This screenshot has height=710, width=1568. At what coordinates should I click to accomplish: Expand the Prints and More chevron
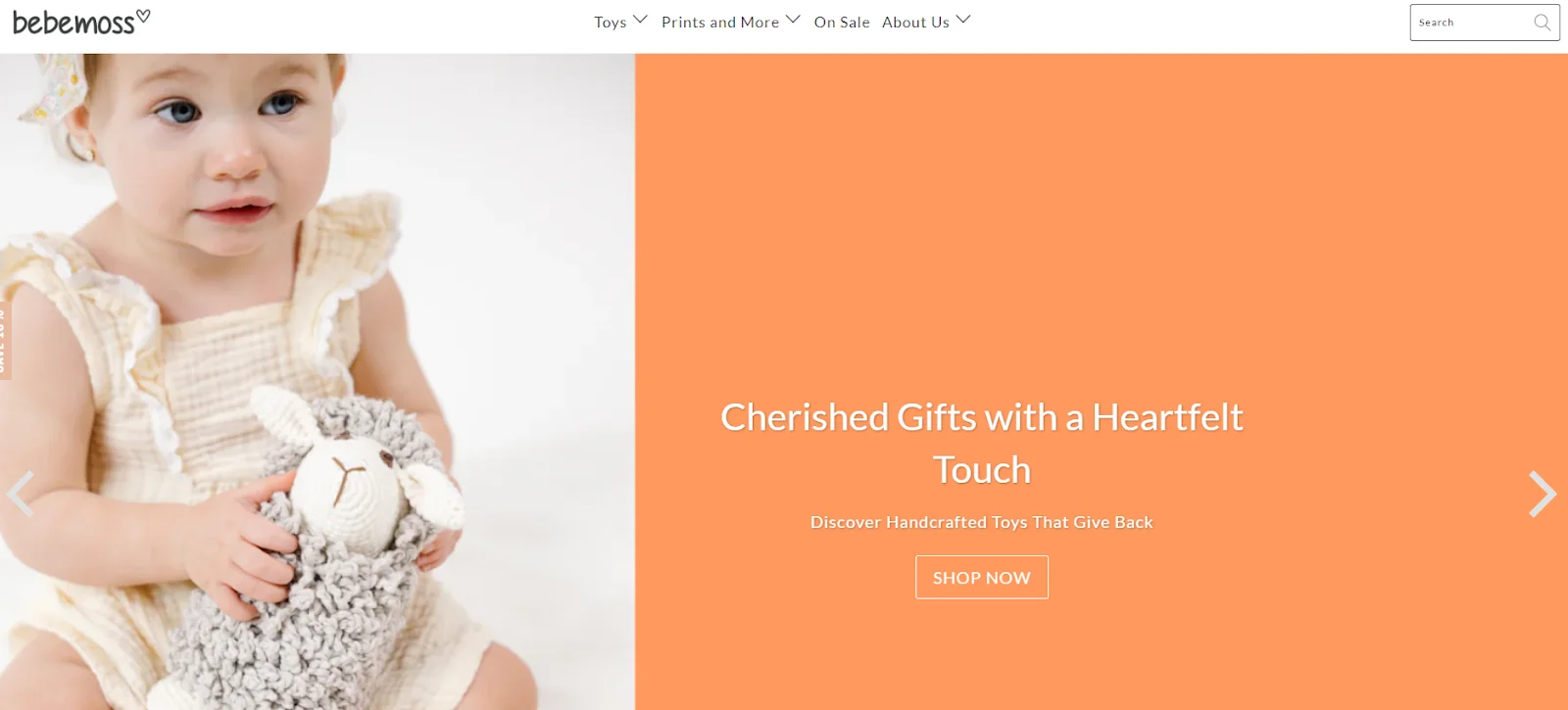(x=793, y=20)
